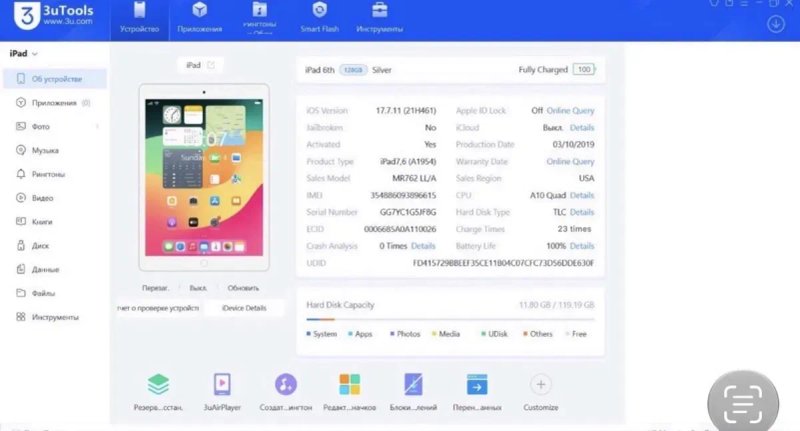Viewport: 800px width, 431px height.
Task: Open iCloud Details link
Action: coord(582,128)
